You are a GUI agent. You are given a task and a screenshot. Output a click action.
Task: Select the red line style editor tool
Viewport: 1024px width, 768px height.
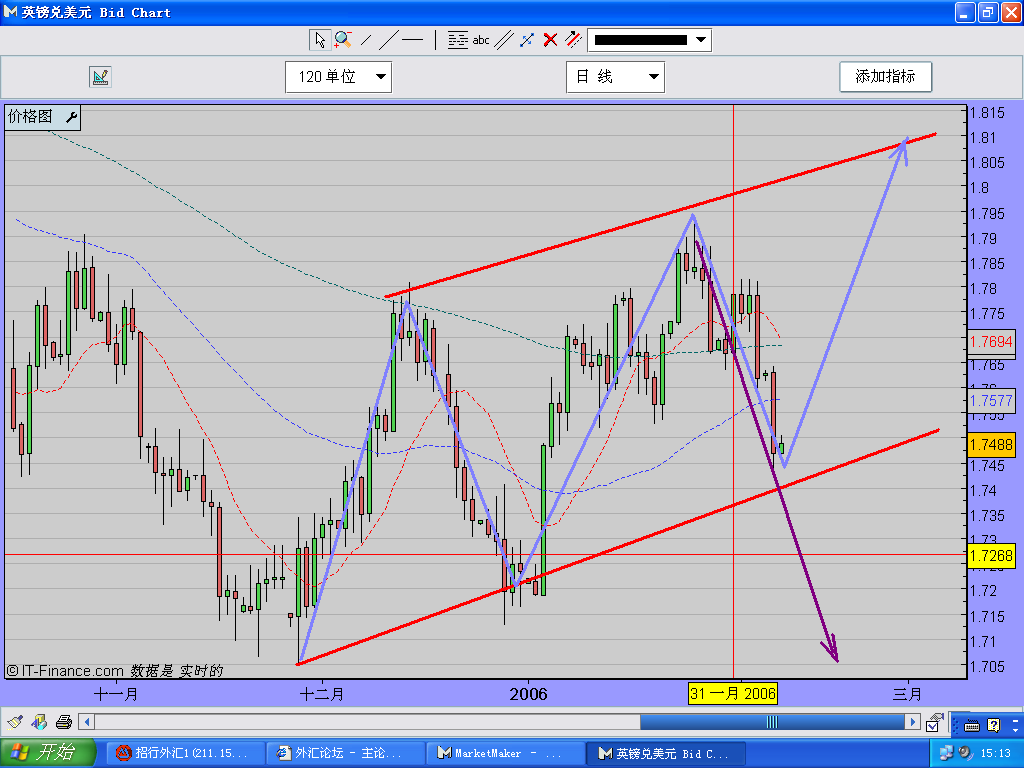(573, 40)
